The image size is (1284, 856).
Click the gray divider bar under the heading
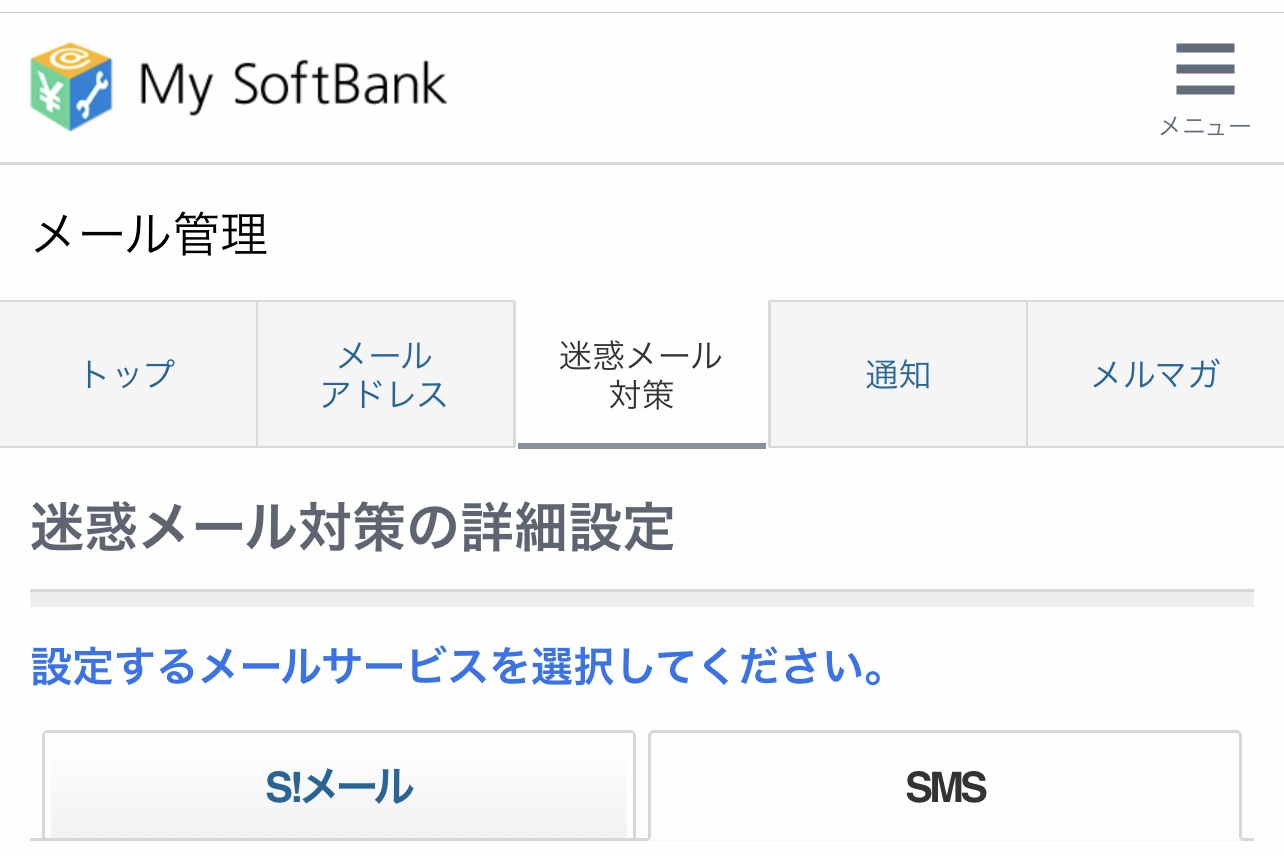tap(641, 598)
